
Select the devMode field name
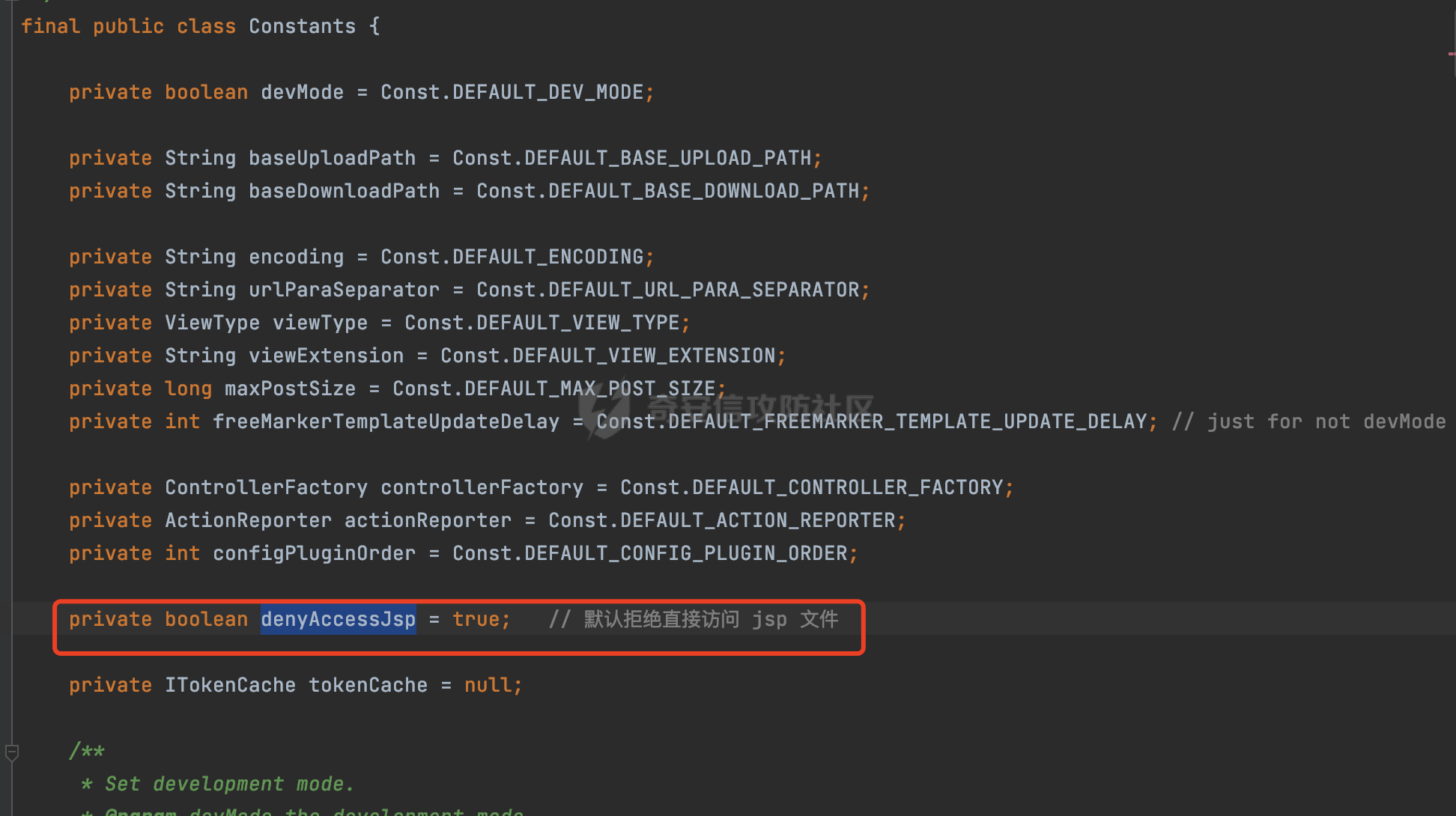(x=302, y=92)
